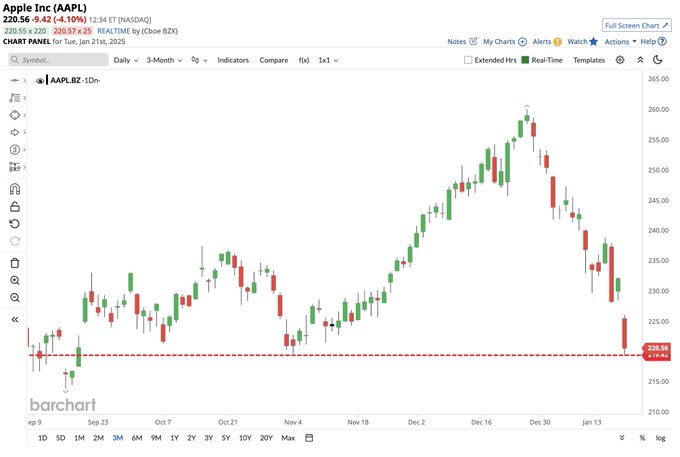
Task: Redo the chart change
Action: click(15, 241)
